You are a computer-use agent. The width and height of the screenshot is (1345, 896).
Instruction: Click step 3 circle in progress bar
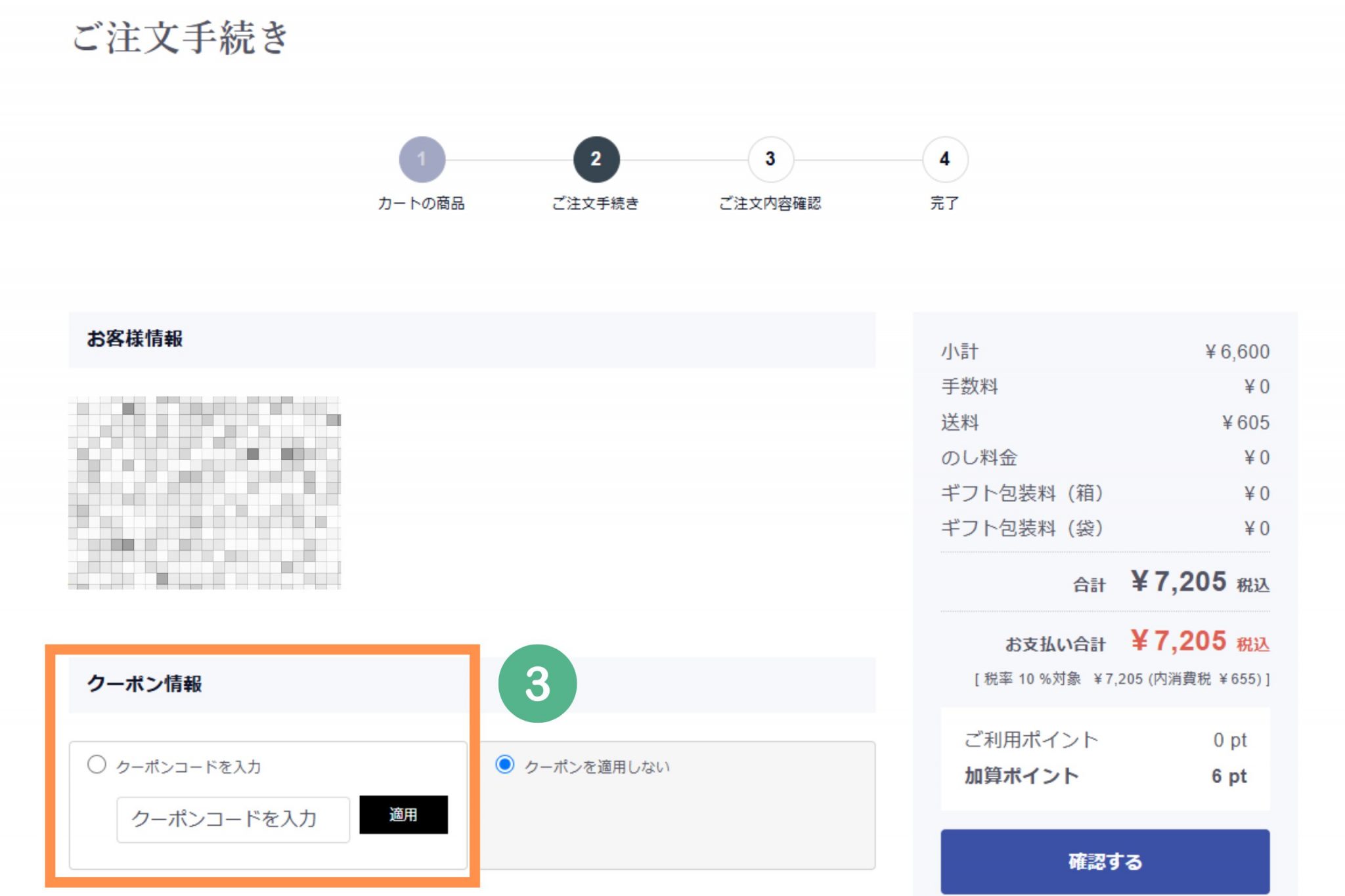click(770, 159)
